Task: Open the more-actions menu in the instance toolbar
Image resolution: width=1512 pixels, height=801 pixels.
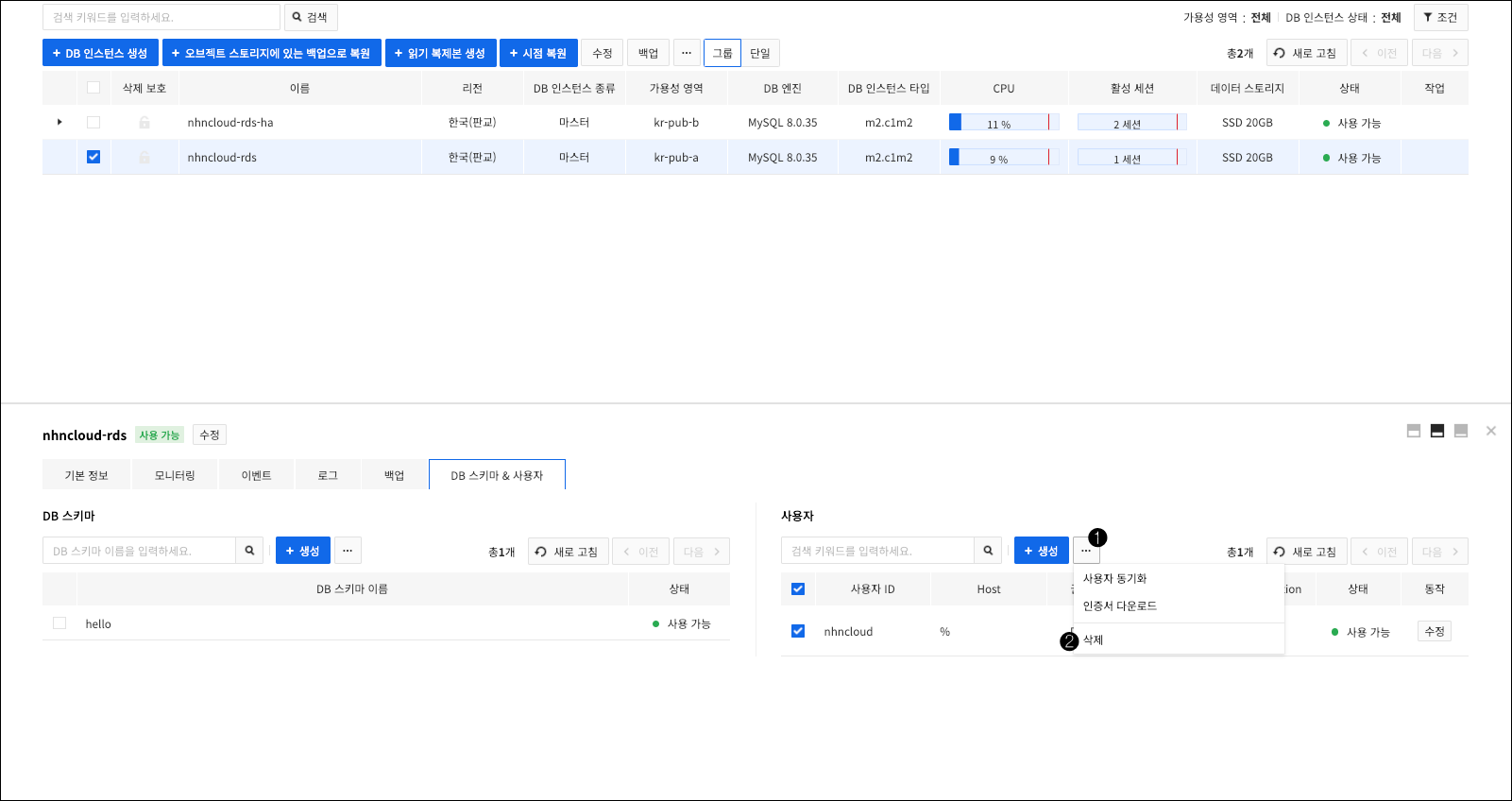Action: point(687,53)
